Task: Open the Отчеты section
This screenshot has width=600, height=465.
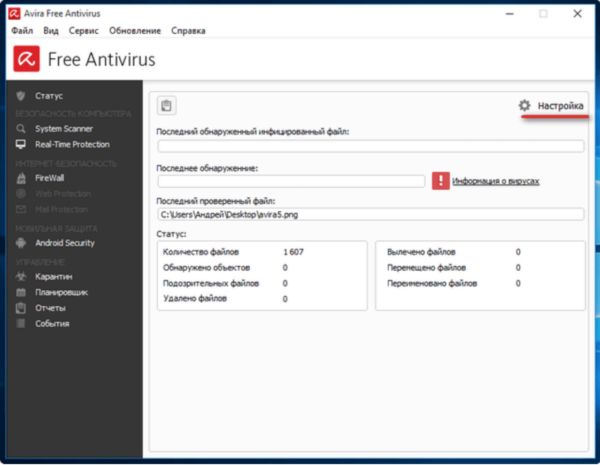Action: pos(51,308)
